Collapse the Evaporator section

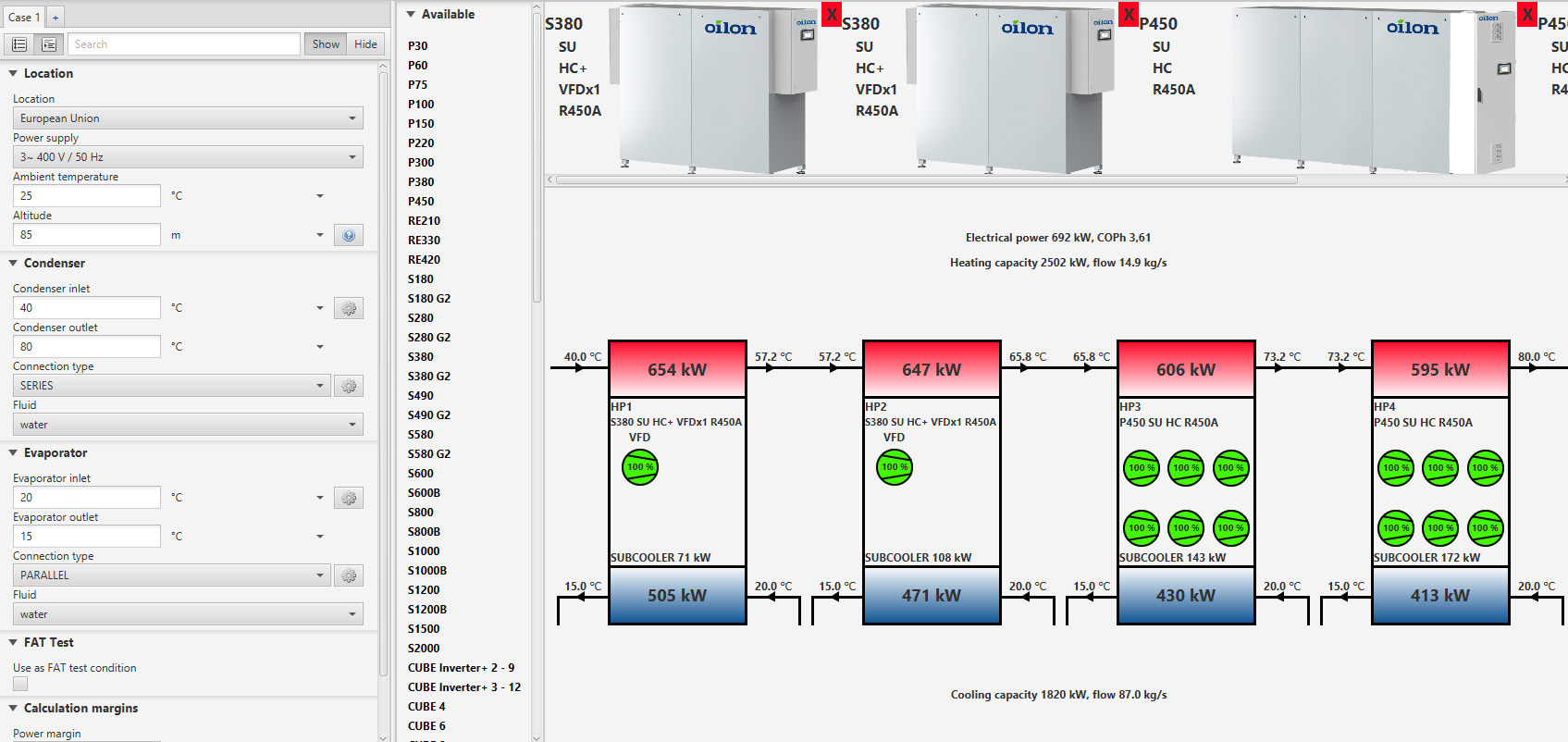[x=13, y=452]
